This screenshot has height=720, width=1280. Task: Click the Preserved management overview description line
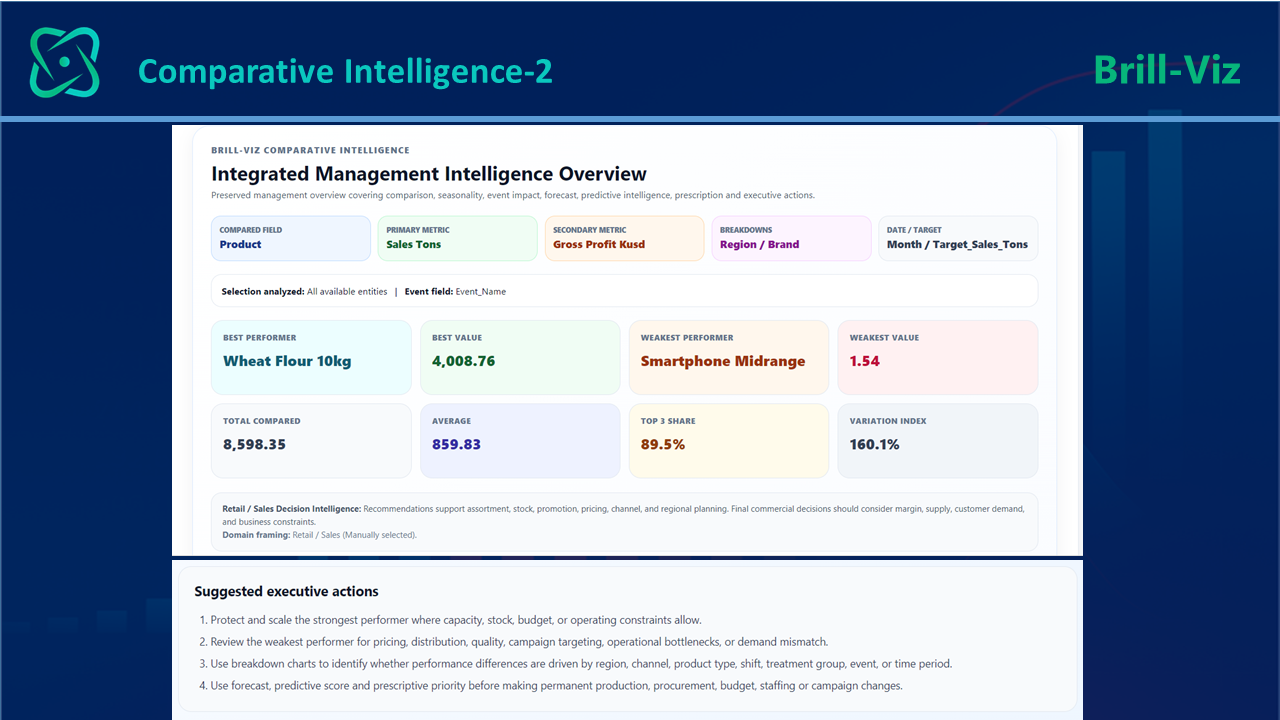click(x=513, y=196)
